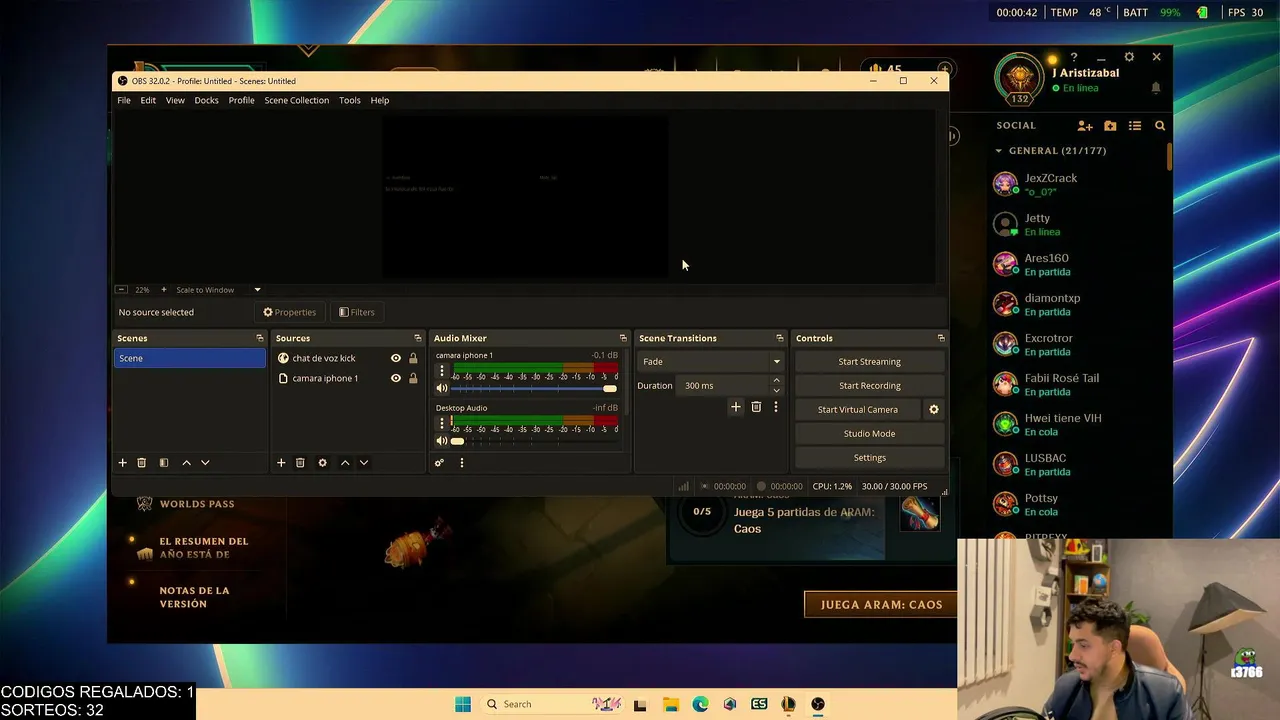Open Audio Mixer bottom three-dot menu
This screenshot has width=1280, height=720.
462,463
